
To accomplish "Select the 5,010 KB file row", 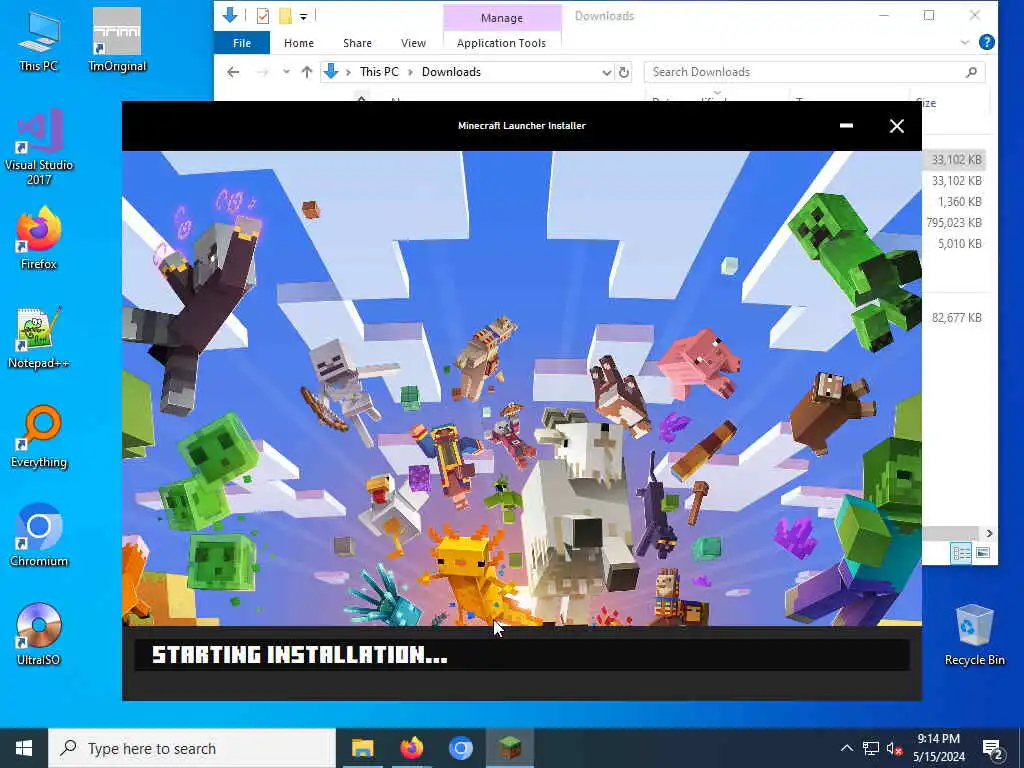I will tap(954, 244).
